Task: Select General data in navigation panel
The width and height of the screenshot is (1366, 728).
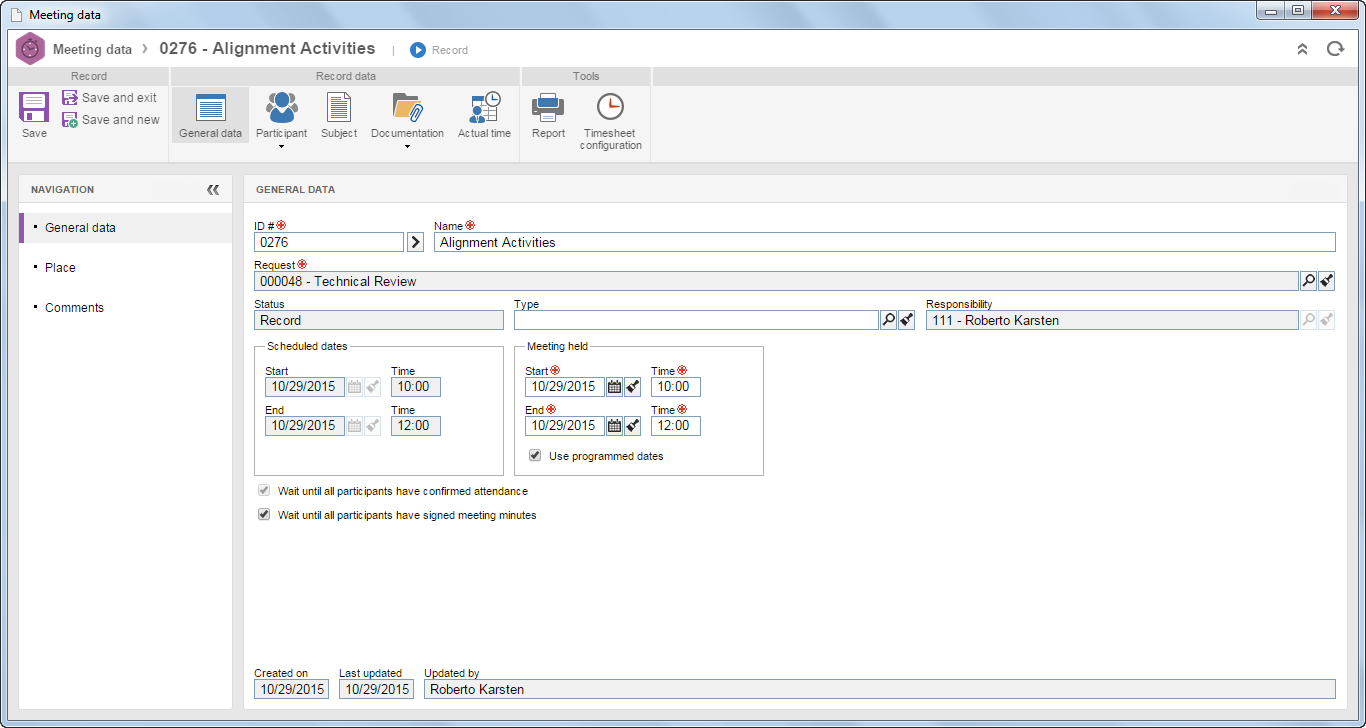Action: pyautogui.click(x=125, y=228)
